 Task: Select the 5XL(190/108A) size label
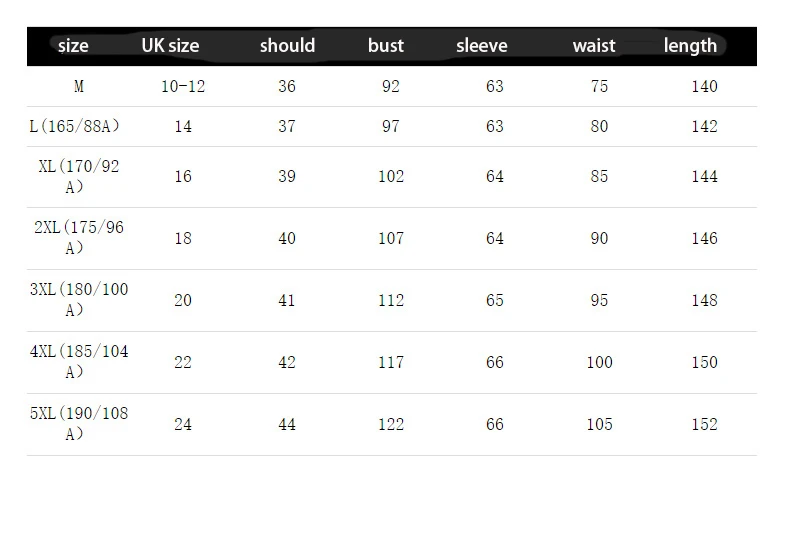click(x=79, y=423)
